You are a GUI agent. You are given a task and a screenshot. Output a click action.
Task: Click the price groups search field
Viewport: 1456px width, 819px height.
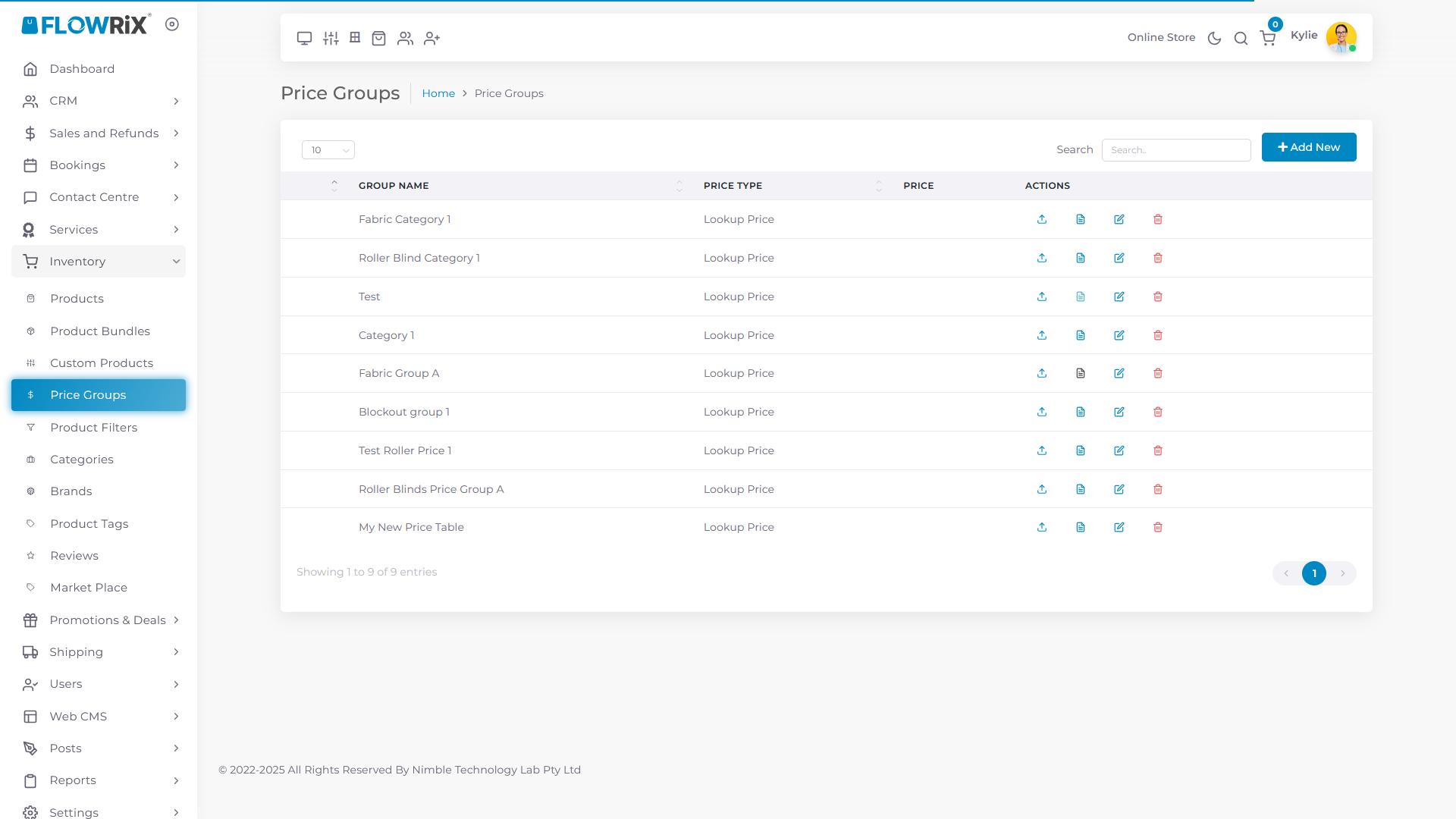point(1176,150)
